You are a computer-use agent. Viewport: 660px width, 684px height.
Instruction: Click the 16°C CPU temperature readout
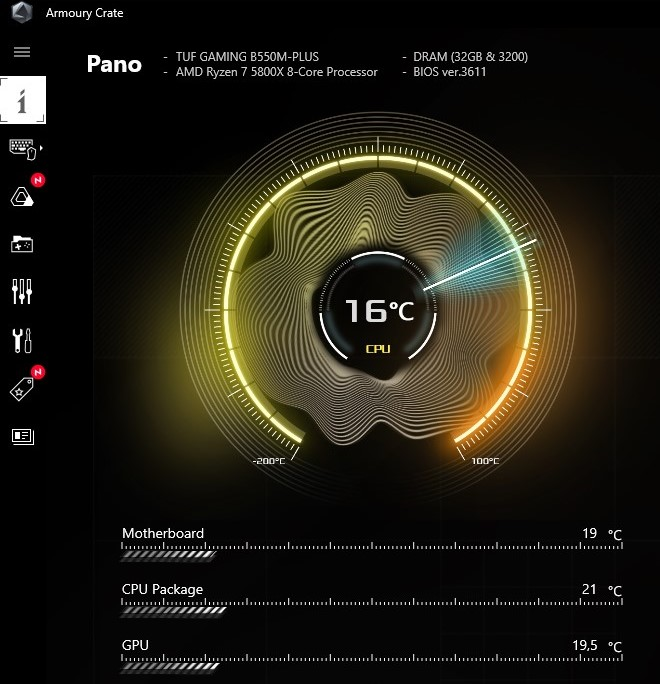[x=380, y=311]
